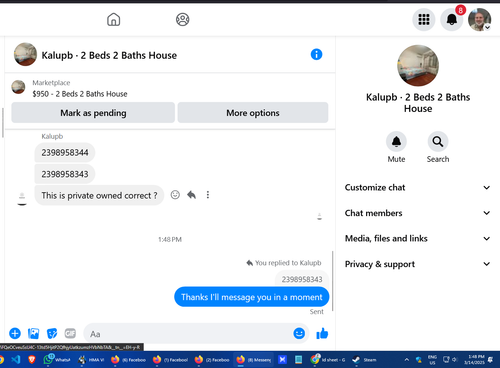The height and width of the screenshot is (368, 500).
Task: Open the volume control in the tray
Action: click(x=454, y=359)
